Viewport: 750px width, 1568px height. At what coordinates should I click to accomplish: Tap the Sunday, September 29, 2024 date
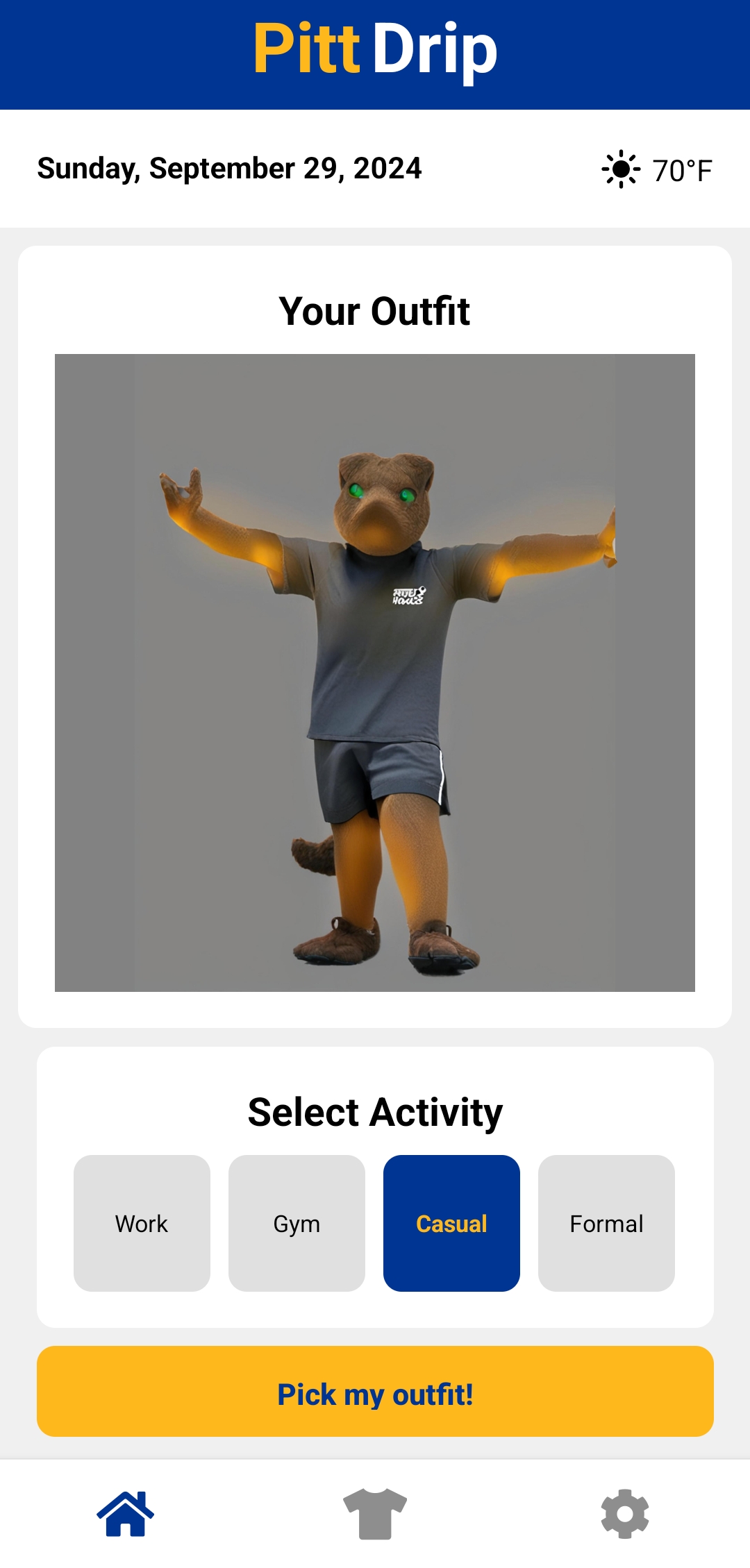[x=229, y=169]
